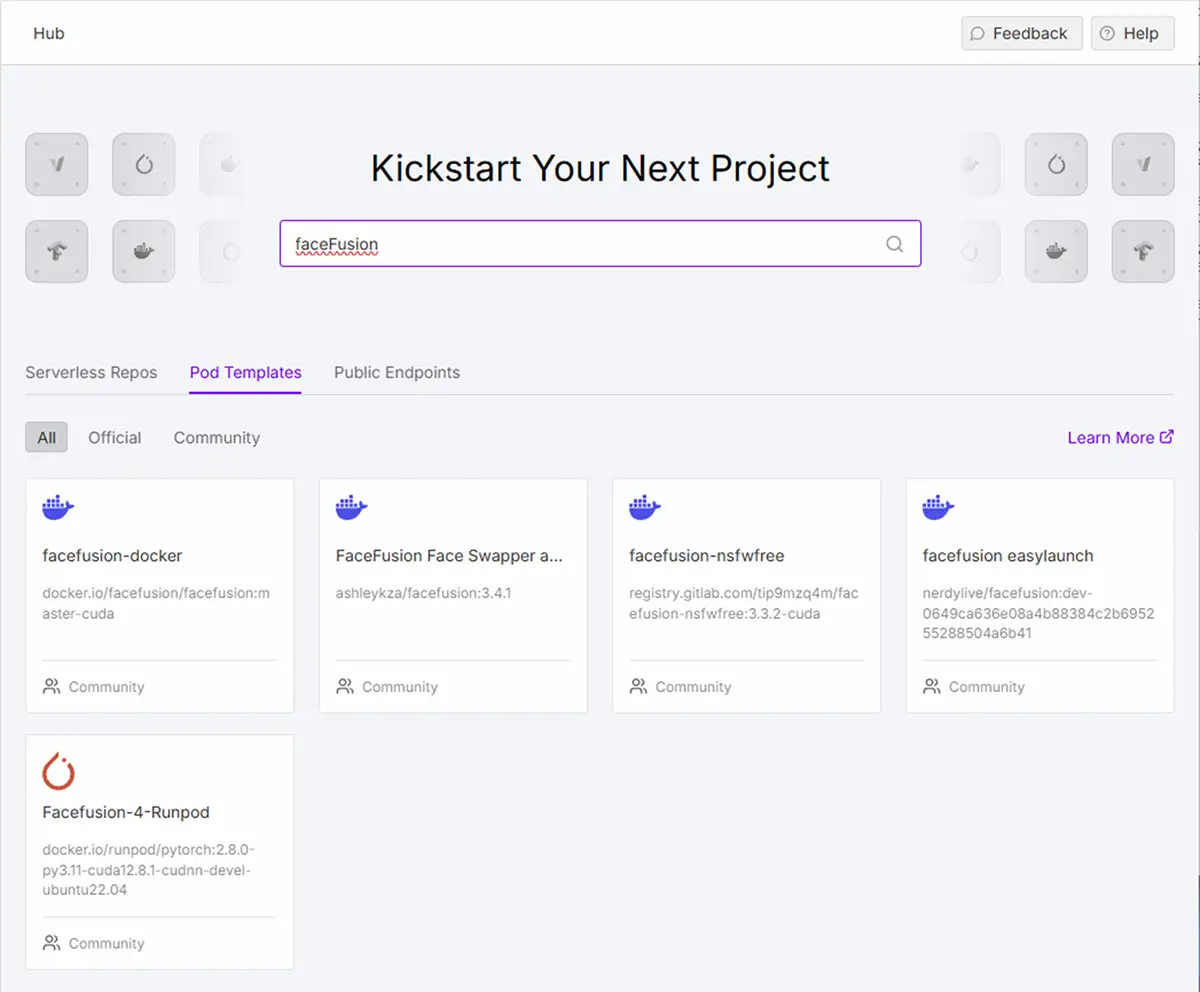This screenshot has height=992, width=1200.
Task: Filter templates by Community
Action: pyautogui.click(x=216, y=437)
